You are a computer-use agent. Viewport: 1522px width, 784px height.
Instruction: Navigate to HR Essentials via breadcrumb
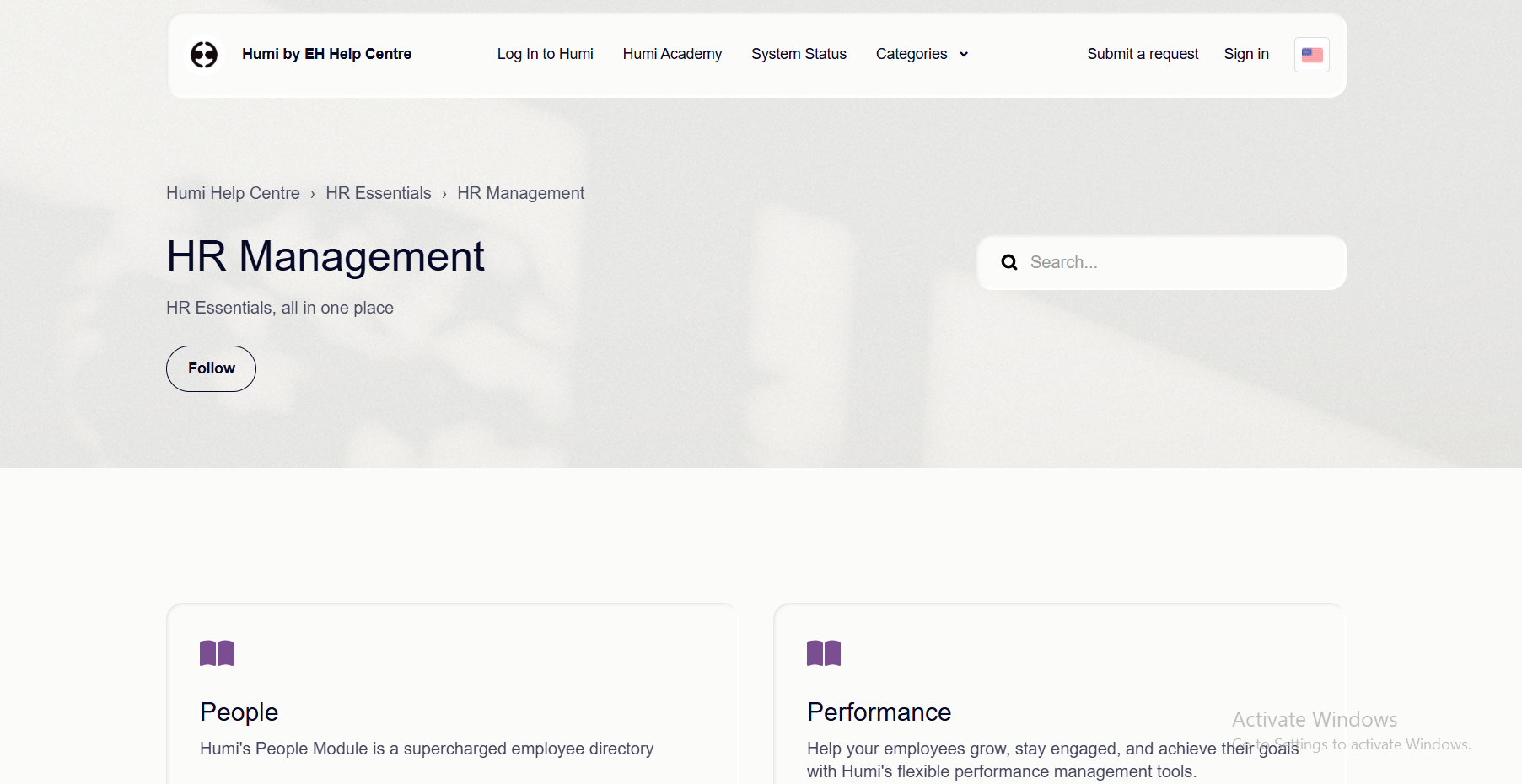tap(378, 193)
